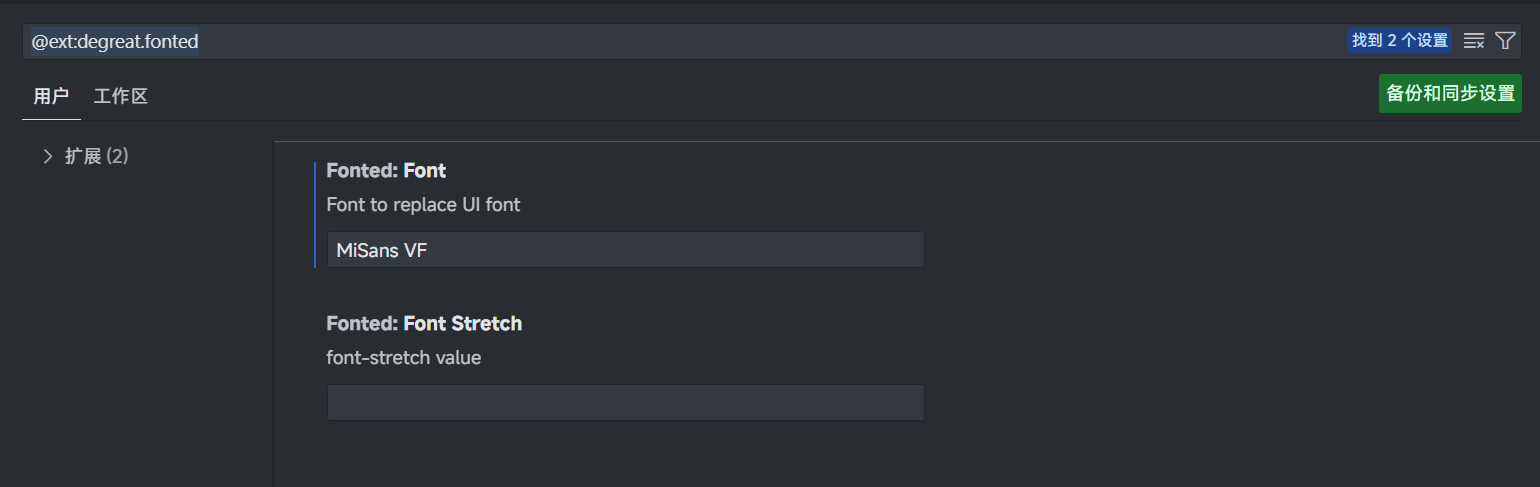
Task: Click the MiSans VF font input field
Action: pyautogui.click(x=625, y=250)
